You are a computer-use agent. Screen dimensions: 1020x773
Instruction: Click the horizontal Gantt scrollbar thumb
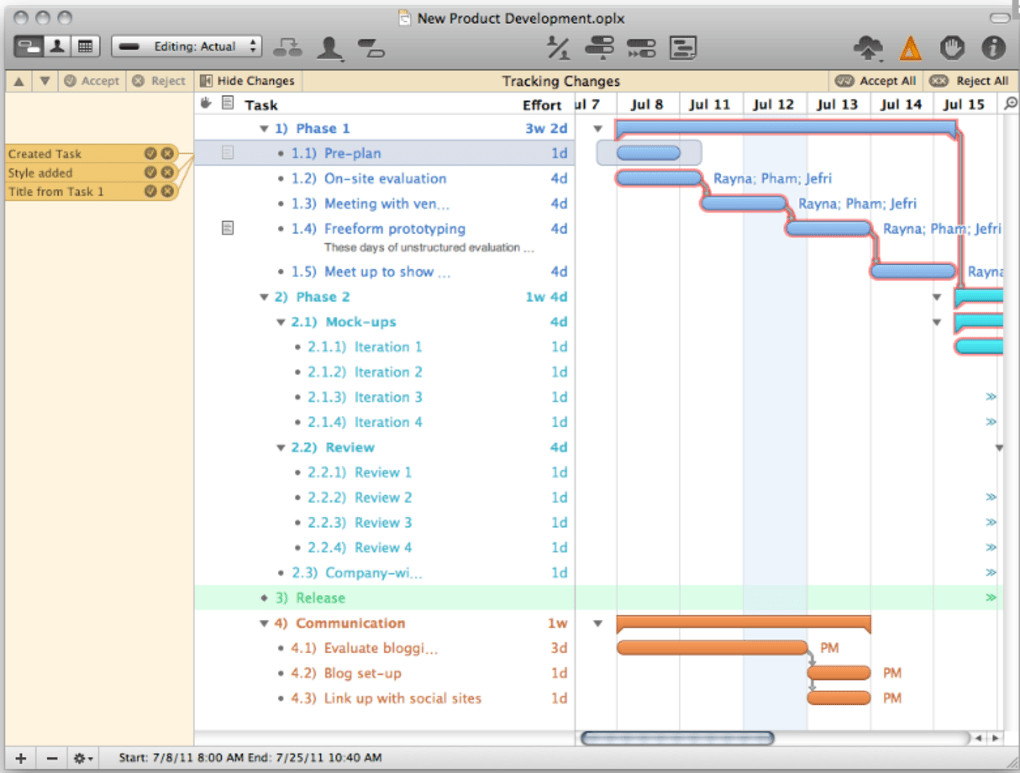677,738
